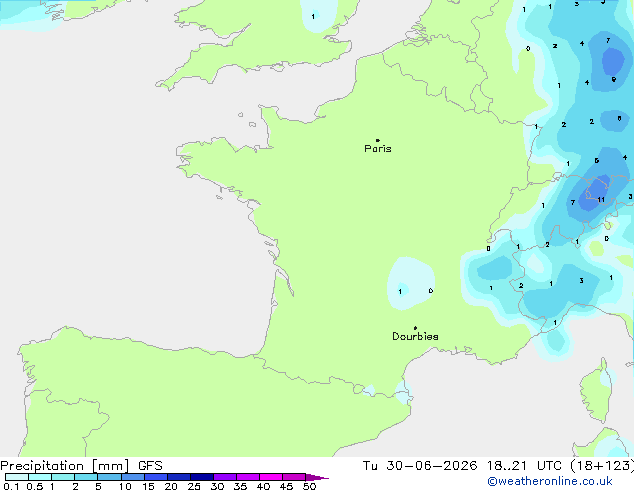
Task: Pick the legend swatch between 5 and 10
Action: tap(109, 477)
